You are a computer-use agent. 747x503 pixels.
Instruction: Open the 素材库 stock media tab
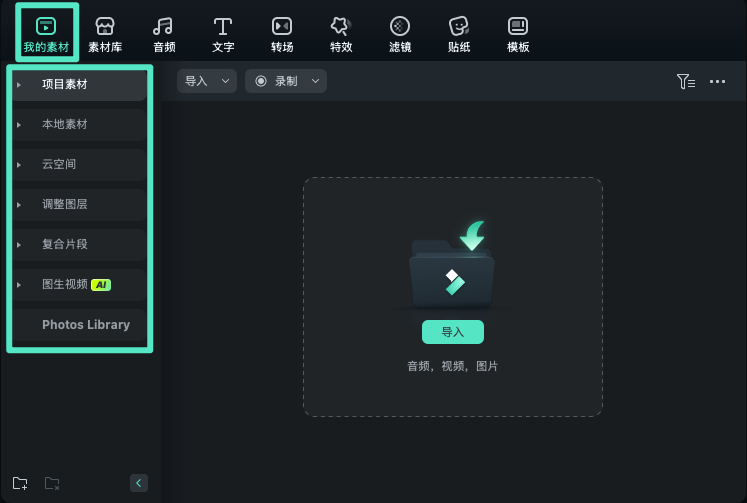105,34
